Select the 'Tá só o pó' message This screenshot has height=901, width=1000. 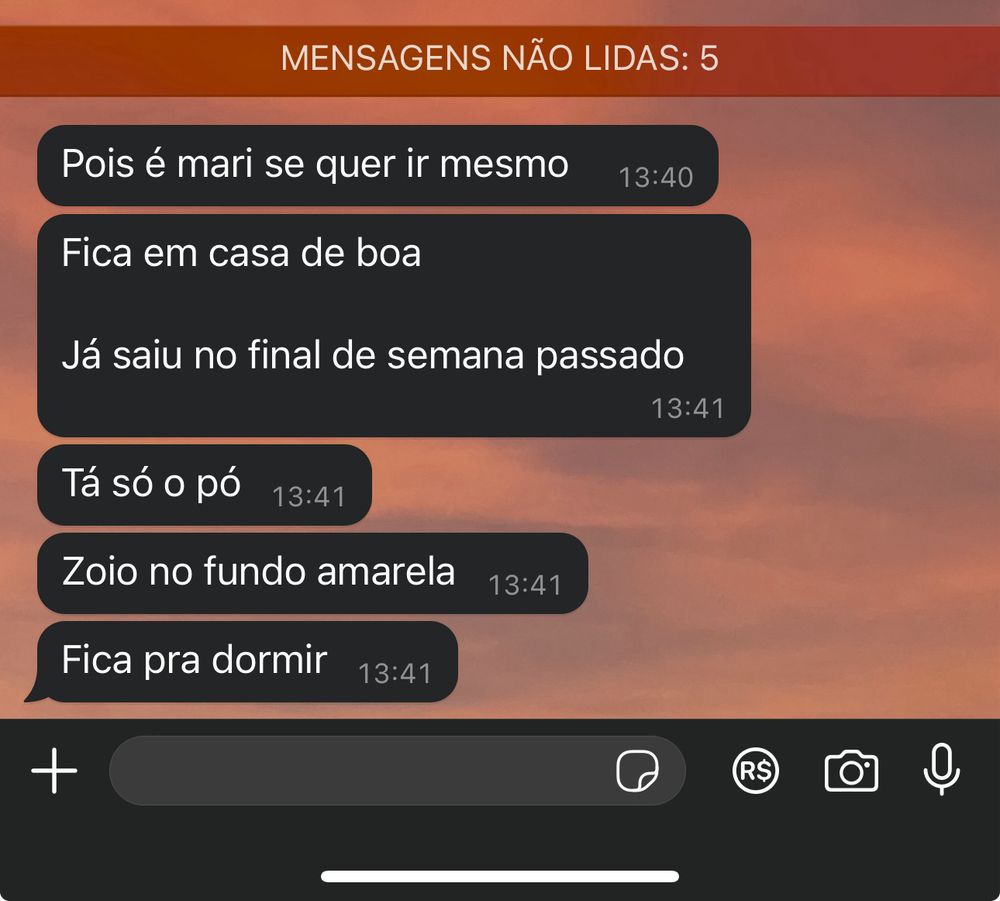204,485
